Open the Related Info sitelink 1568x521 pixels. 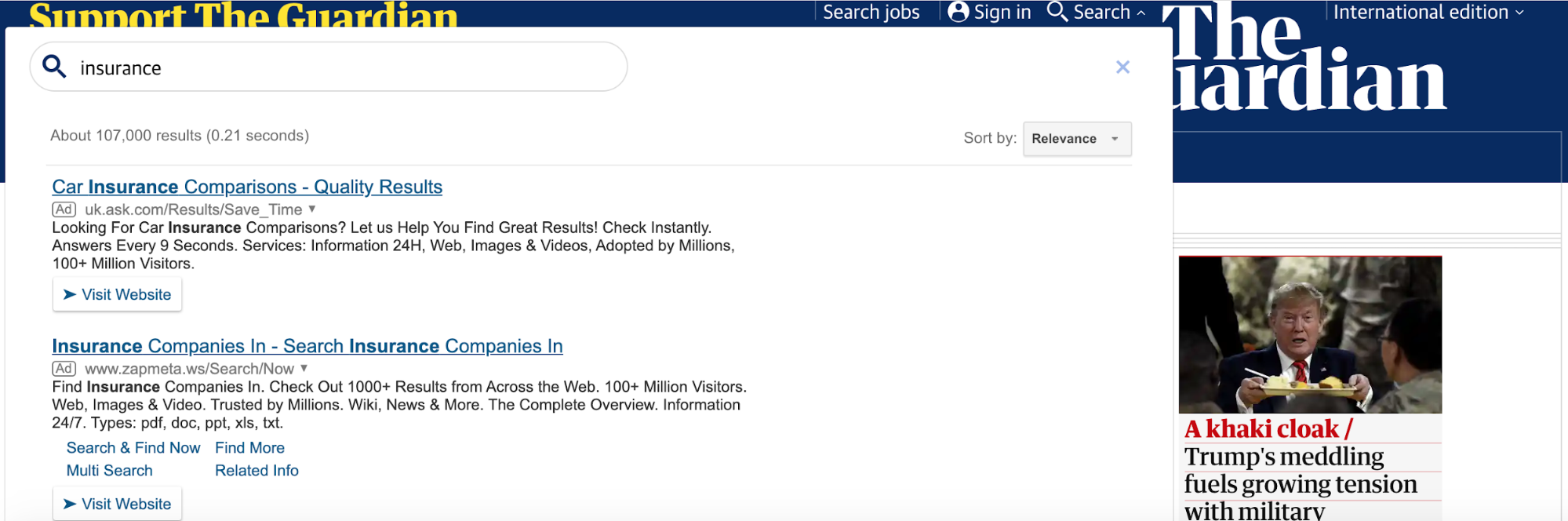(257, 471)
